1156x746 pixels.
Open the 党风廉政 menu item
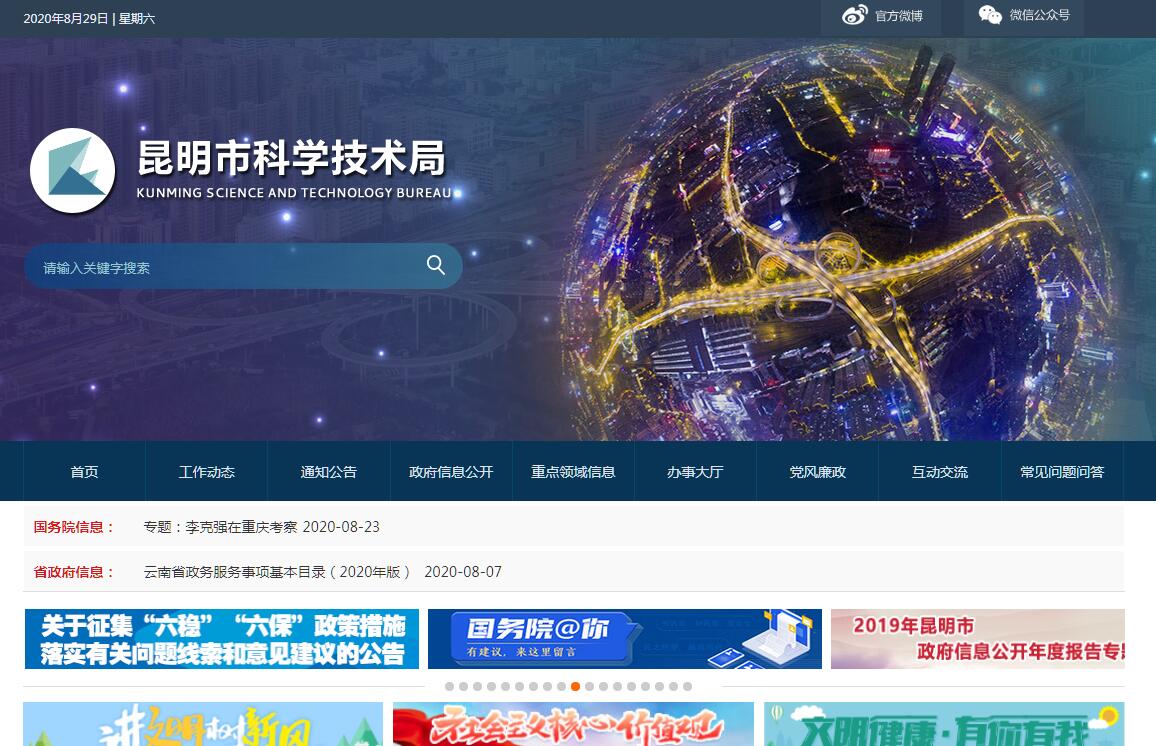pyautogui.click(x=818, y=472)
